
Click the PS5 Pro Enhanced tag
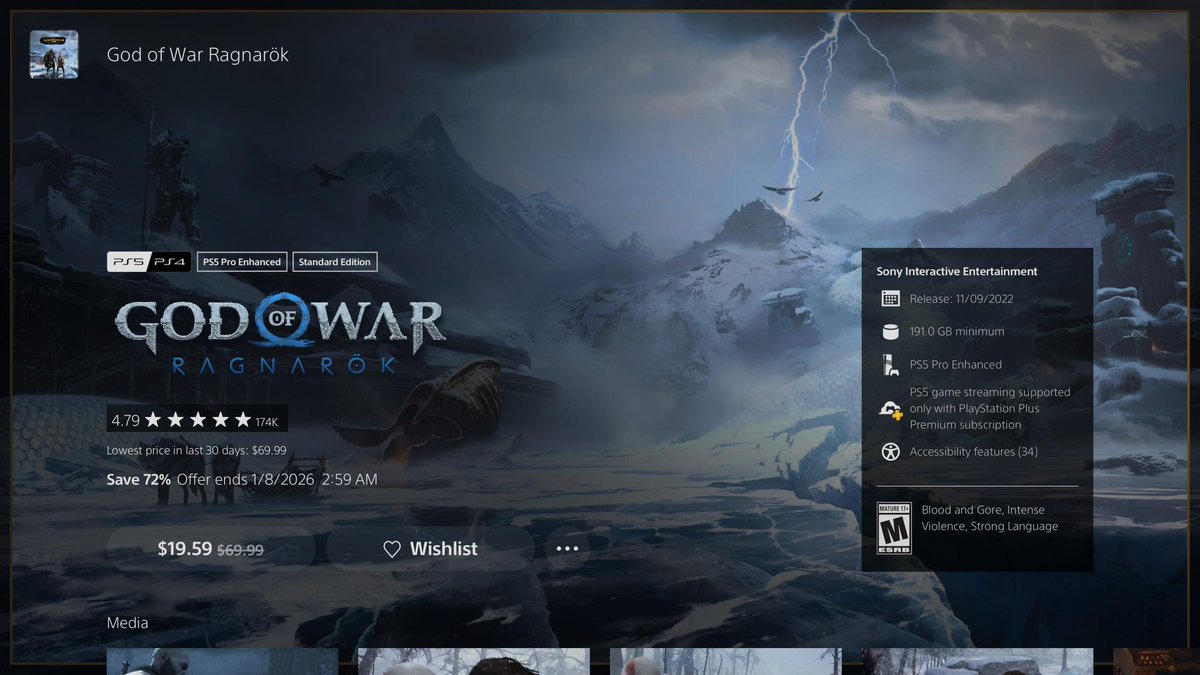tap(242, 262)
